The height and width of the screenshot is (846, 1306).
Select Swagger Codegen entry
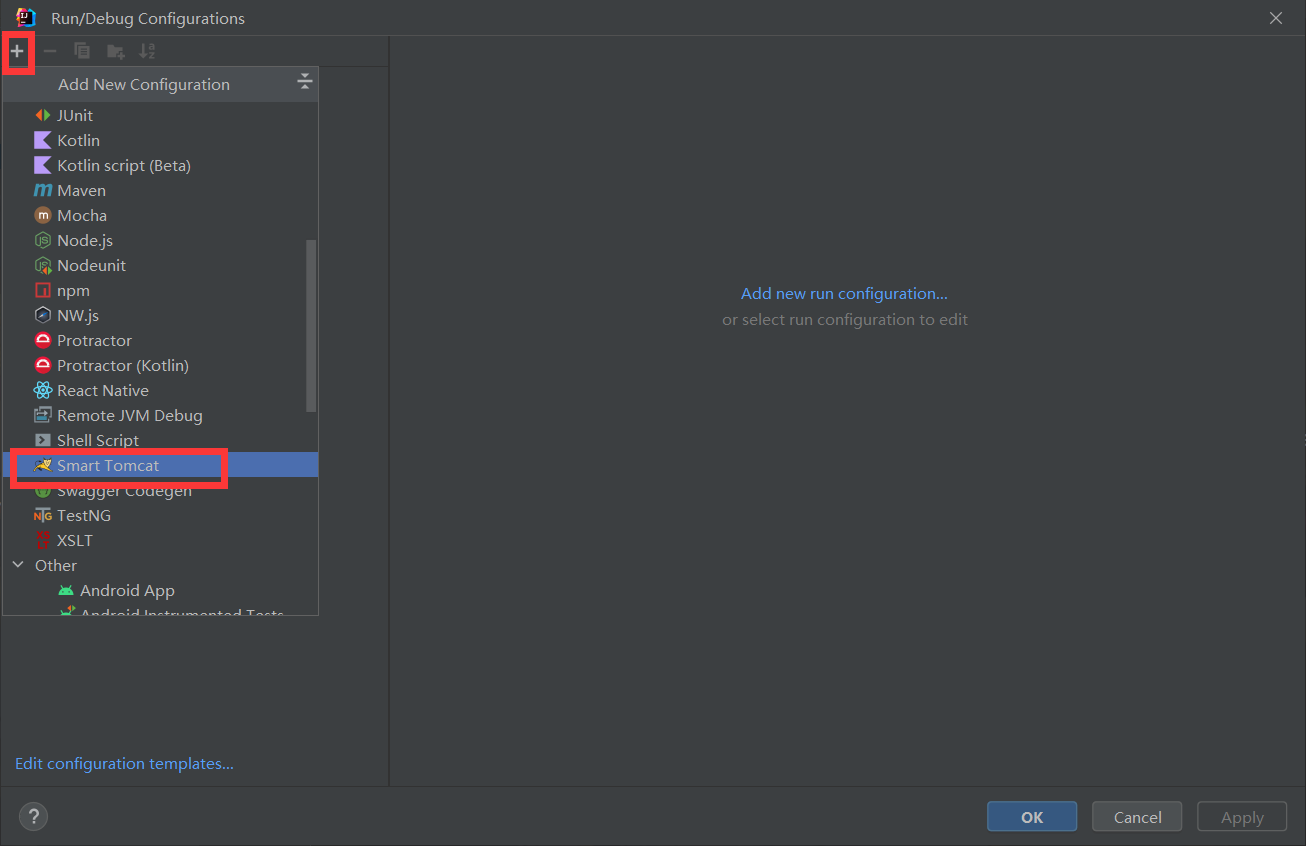click(x=160, y=491)
